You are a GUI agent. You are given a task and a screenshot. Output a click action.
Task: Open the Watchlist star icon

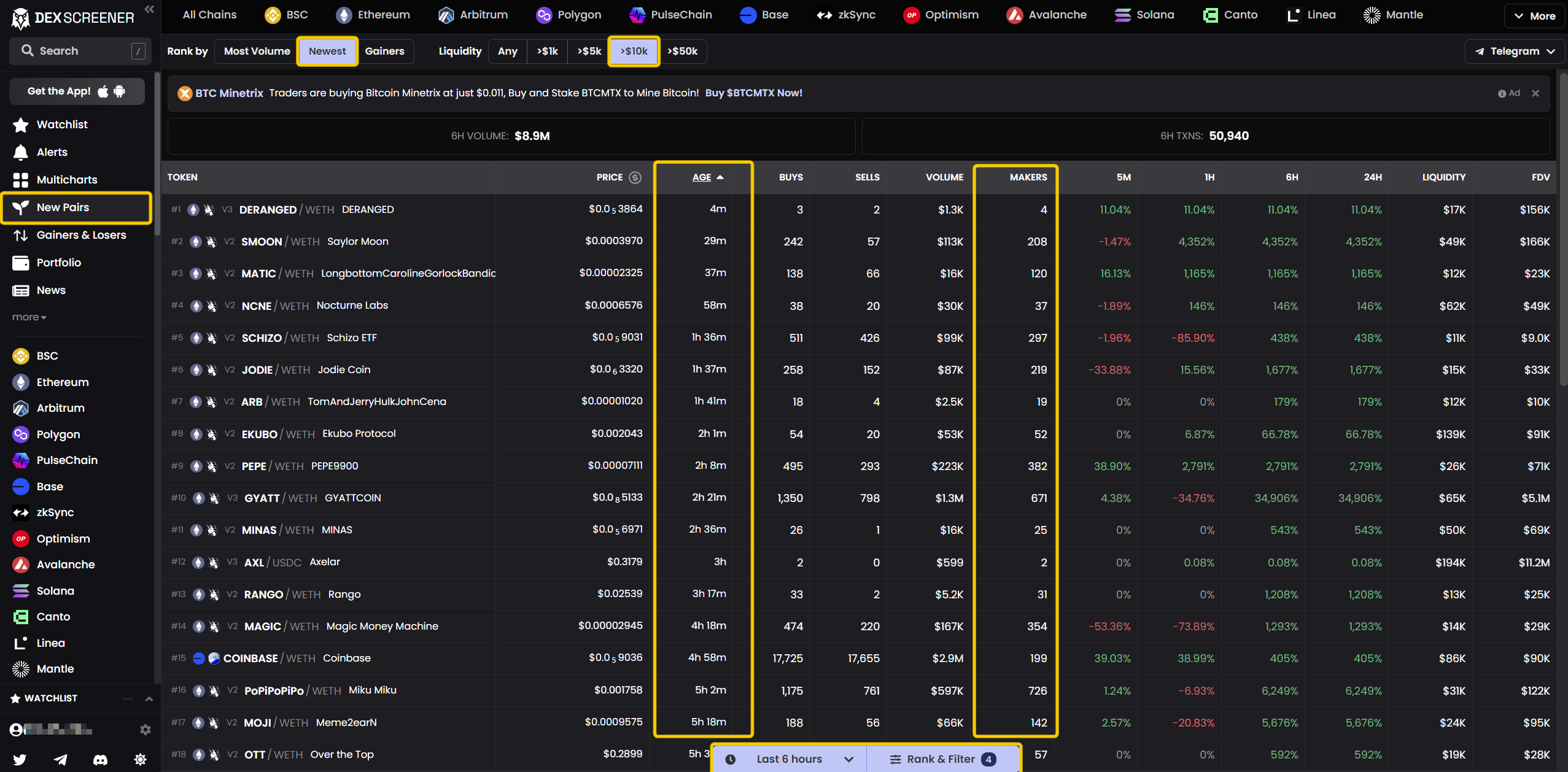coord(20,125)
